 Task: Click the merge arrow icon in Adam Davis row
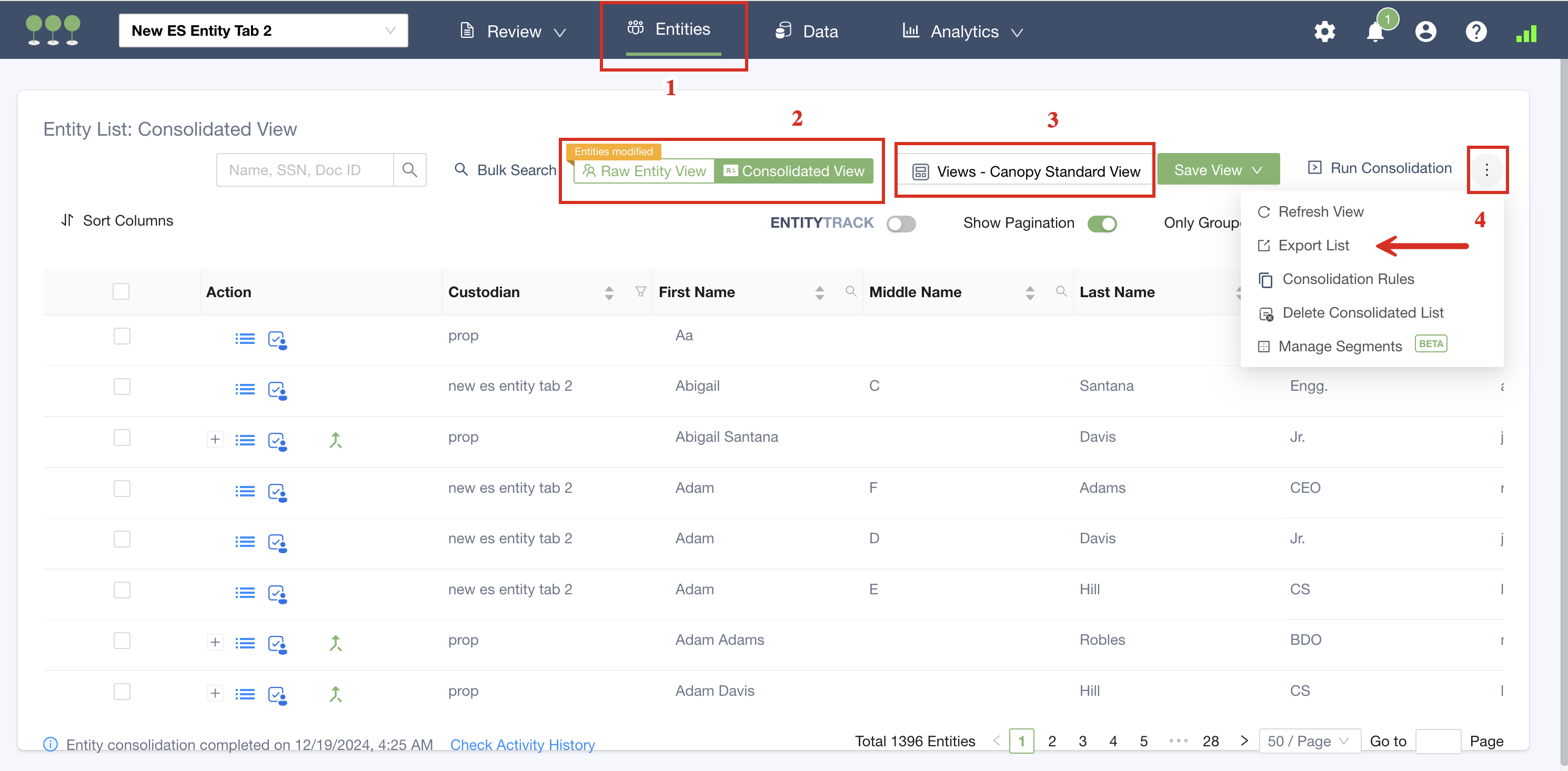tap(335, 694)
